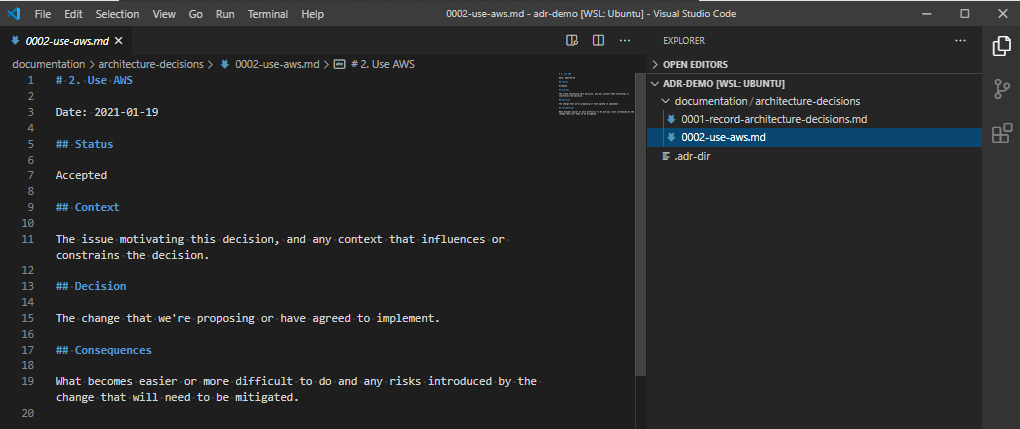Collapse documentation / architecture-decisions folder

point(816,101)
